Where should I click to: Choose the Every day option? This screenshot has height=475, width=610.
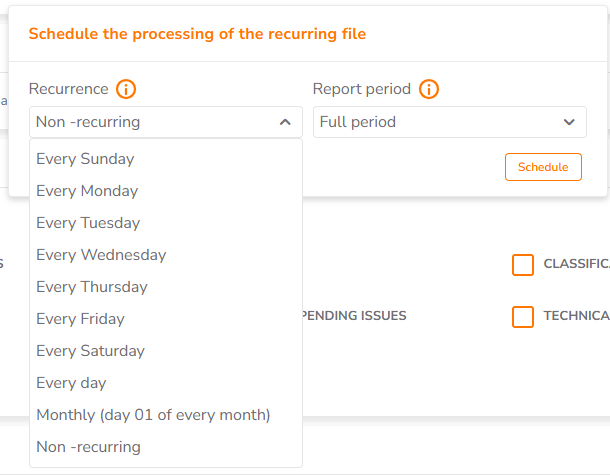click(x=166, y=383)
